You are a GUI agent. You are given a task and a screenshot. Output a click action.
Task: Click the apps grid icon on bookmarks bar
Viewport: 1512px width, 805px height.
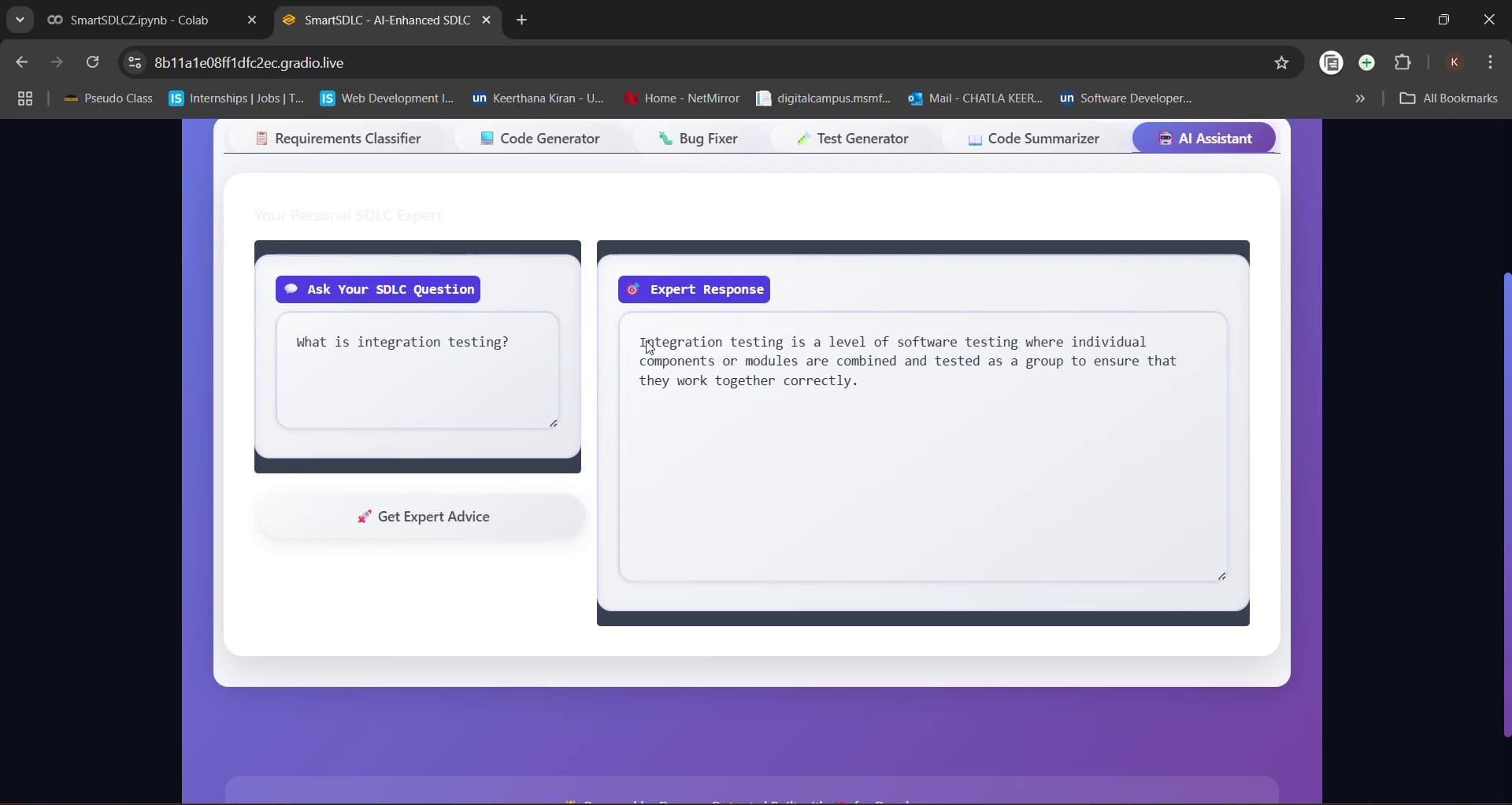tap(25, 98)
